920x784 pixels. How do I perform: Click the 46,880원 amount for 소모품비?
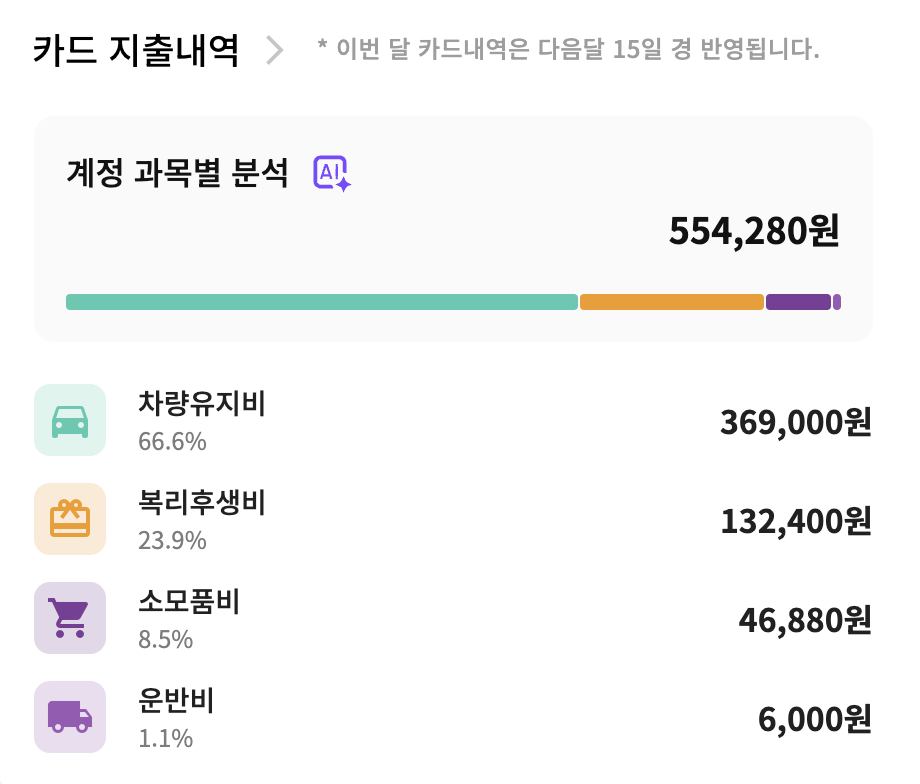click(804, 620)
